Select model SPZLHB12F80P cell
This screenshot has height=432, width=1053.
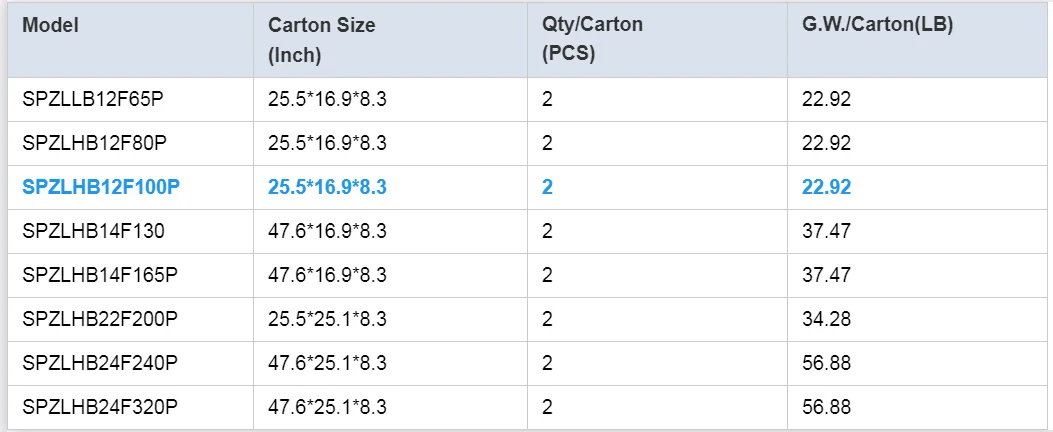[x=94, y=143]
